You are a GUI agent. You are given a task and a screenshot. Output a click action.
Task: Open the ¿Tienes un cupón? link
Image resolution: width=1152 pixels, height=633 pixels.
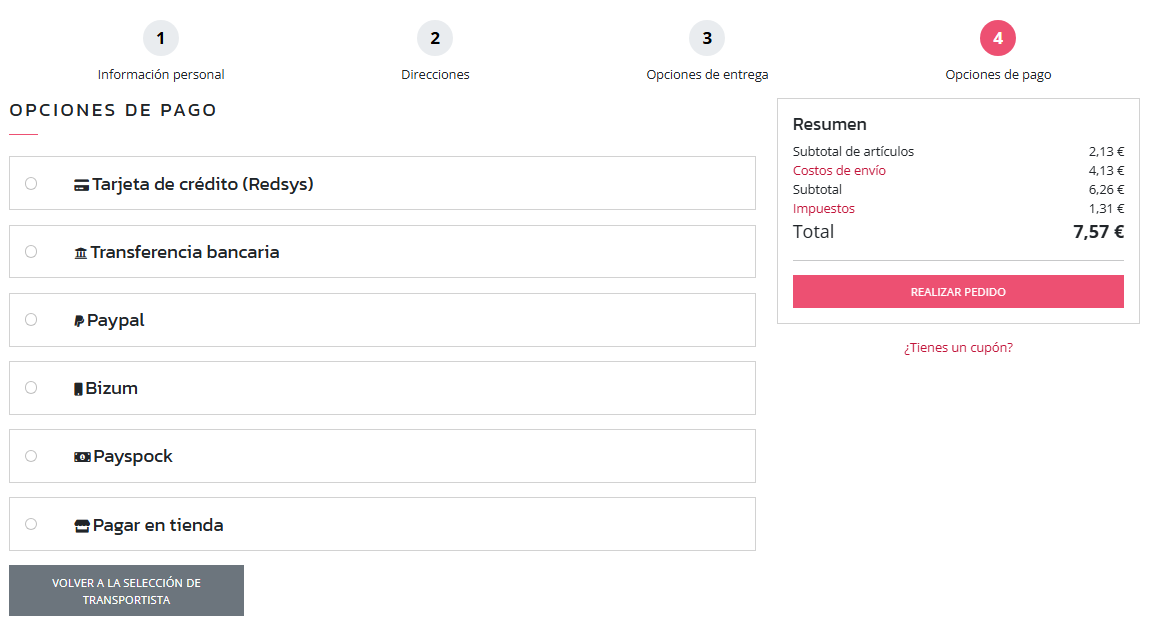pos(958,348)
